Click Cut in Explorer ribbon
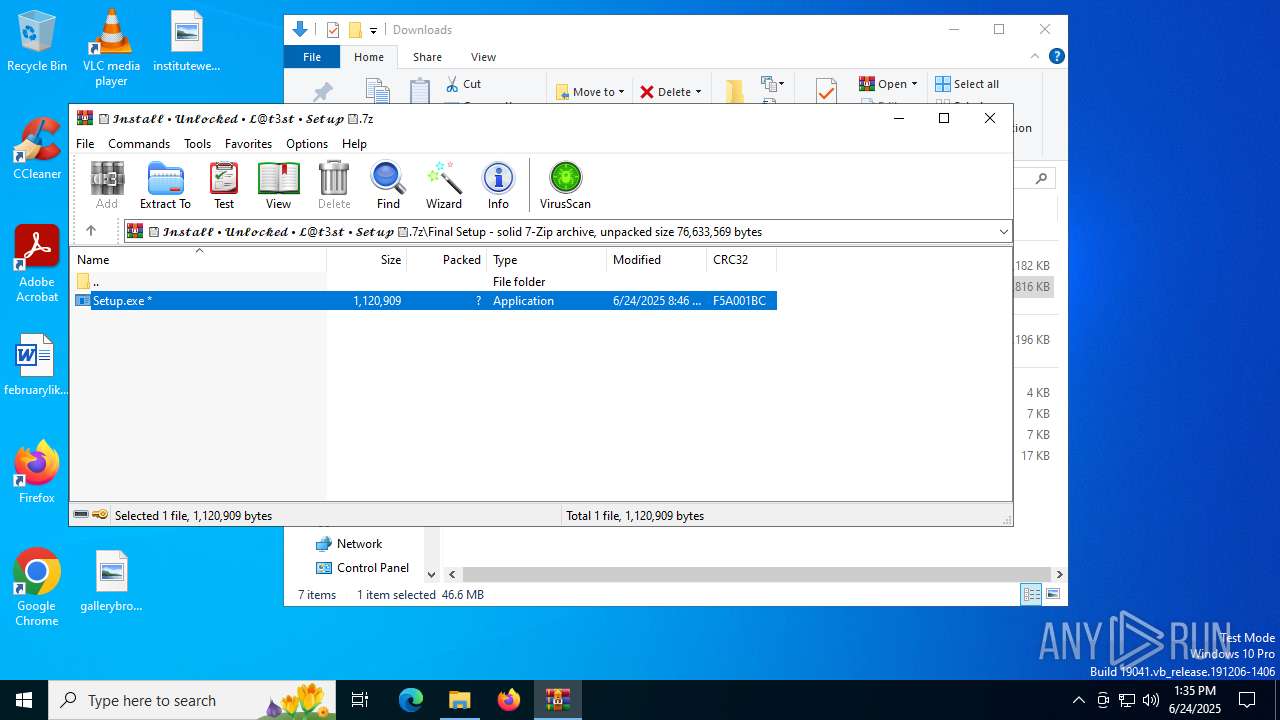 [463, 84]
